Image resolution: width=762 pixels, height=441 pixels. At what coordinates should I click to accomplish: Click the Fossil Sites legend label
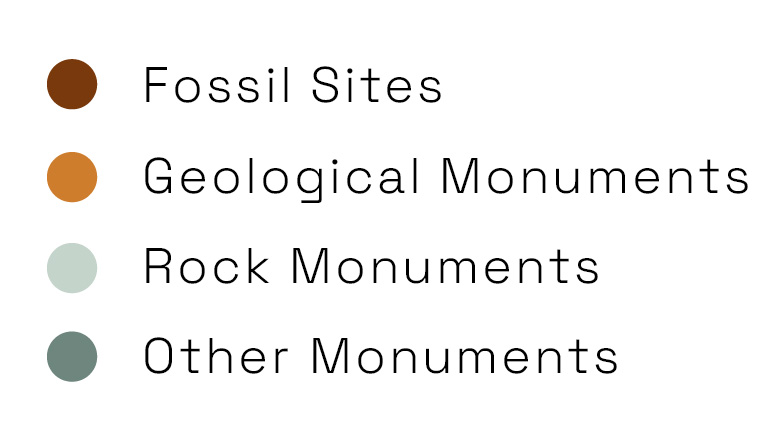293,85
